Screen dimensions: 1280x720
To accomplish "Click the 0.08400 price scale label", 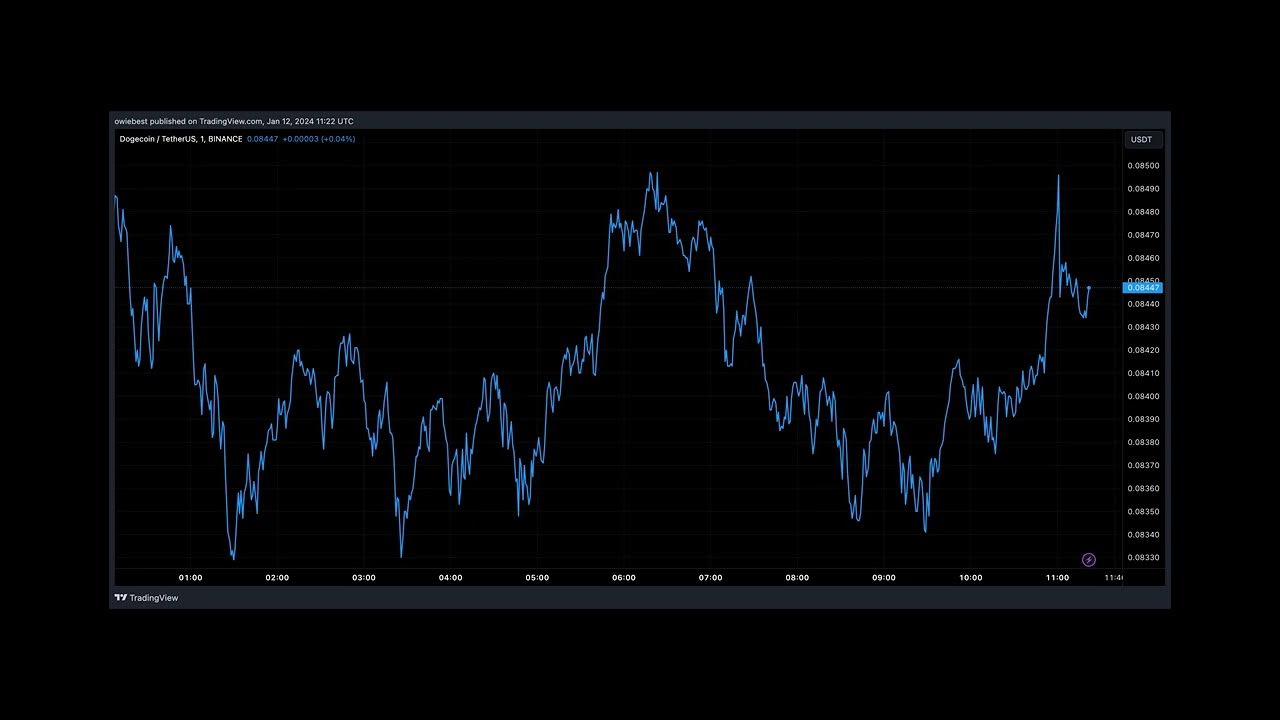I will (1143, 397).
